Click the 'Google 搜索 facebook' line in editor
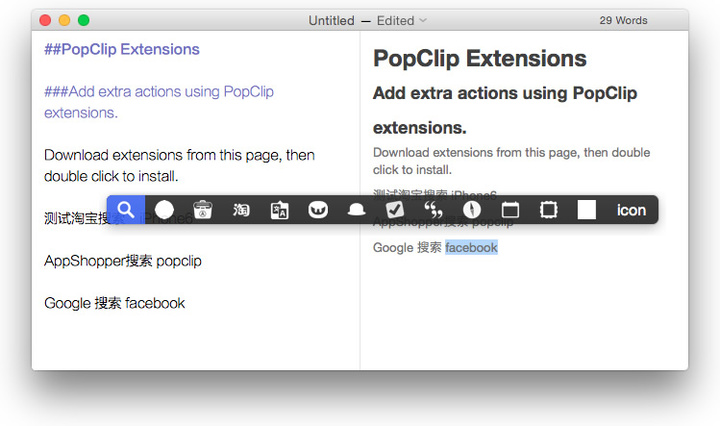 114,303
